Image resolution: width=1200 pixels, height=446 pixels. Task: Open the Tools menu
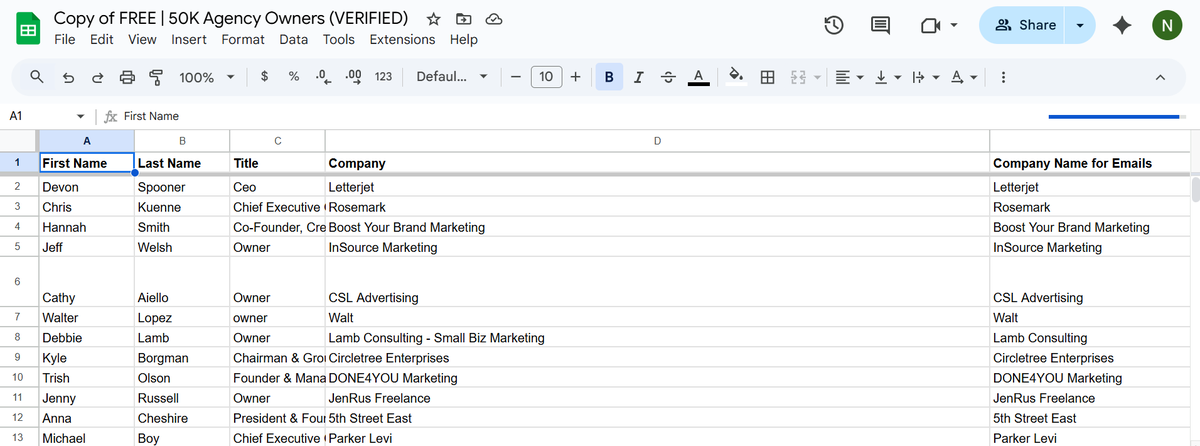tap(339, 39)
